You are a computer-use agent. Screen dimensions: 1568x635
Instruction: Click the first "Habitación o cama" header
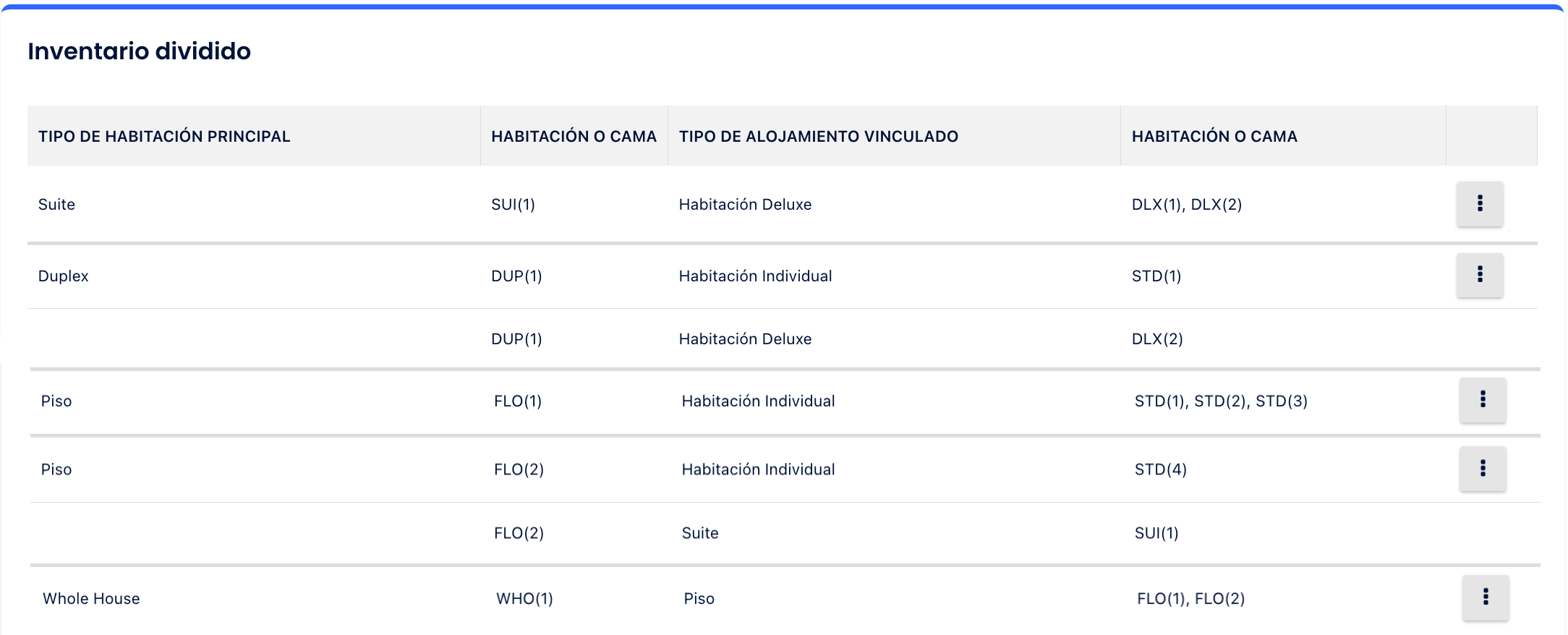[x=574, y=137]
